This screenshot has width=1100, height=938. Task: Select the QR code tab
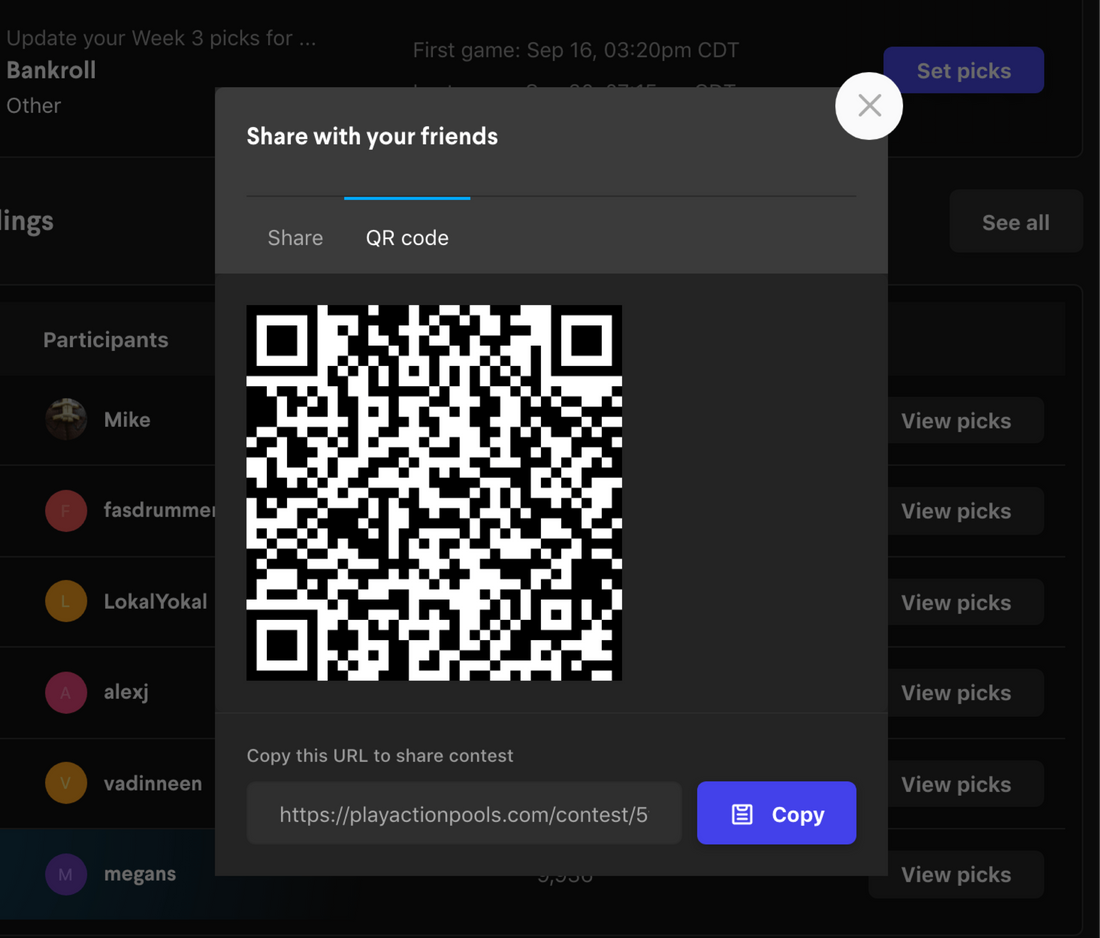(x=407, y=238)
